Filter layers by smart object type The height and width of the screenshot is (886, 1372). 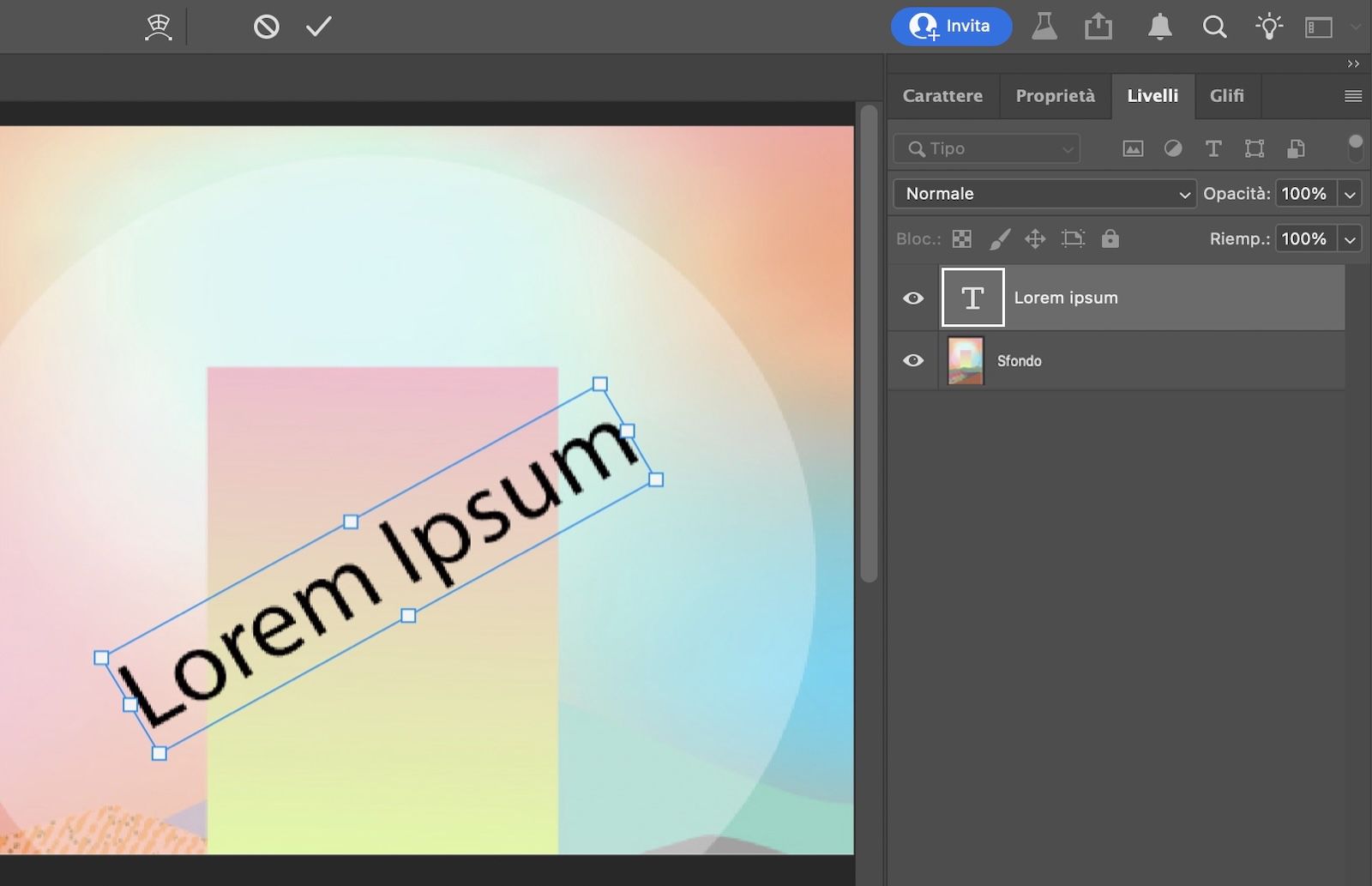(x=1296, y=148)
